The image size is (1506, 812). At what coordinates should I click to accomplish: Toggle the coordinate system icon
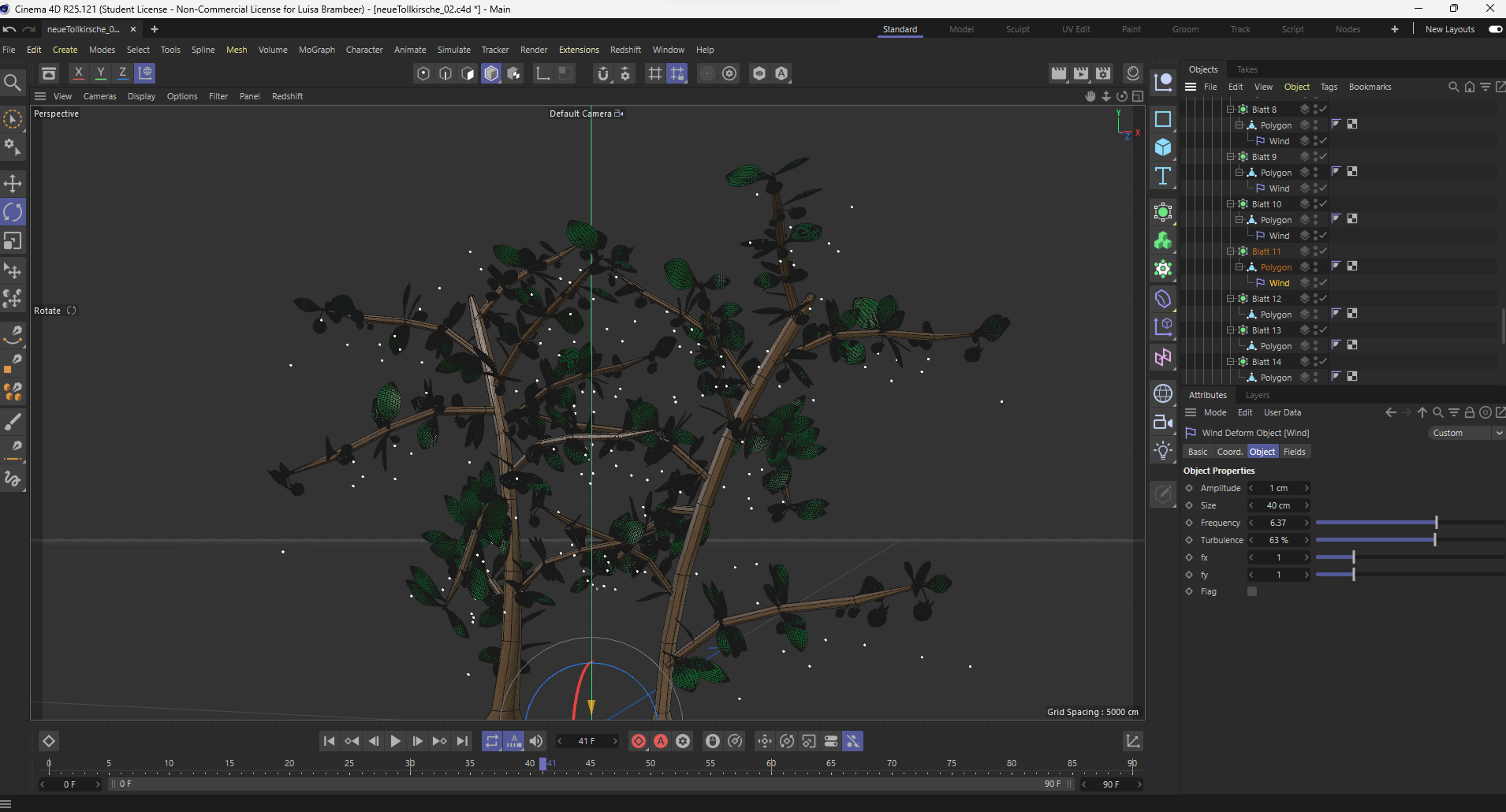point(145,73)
